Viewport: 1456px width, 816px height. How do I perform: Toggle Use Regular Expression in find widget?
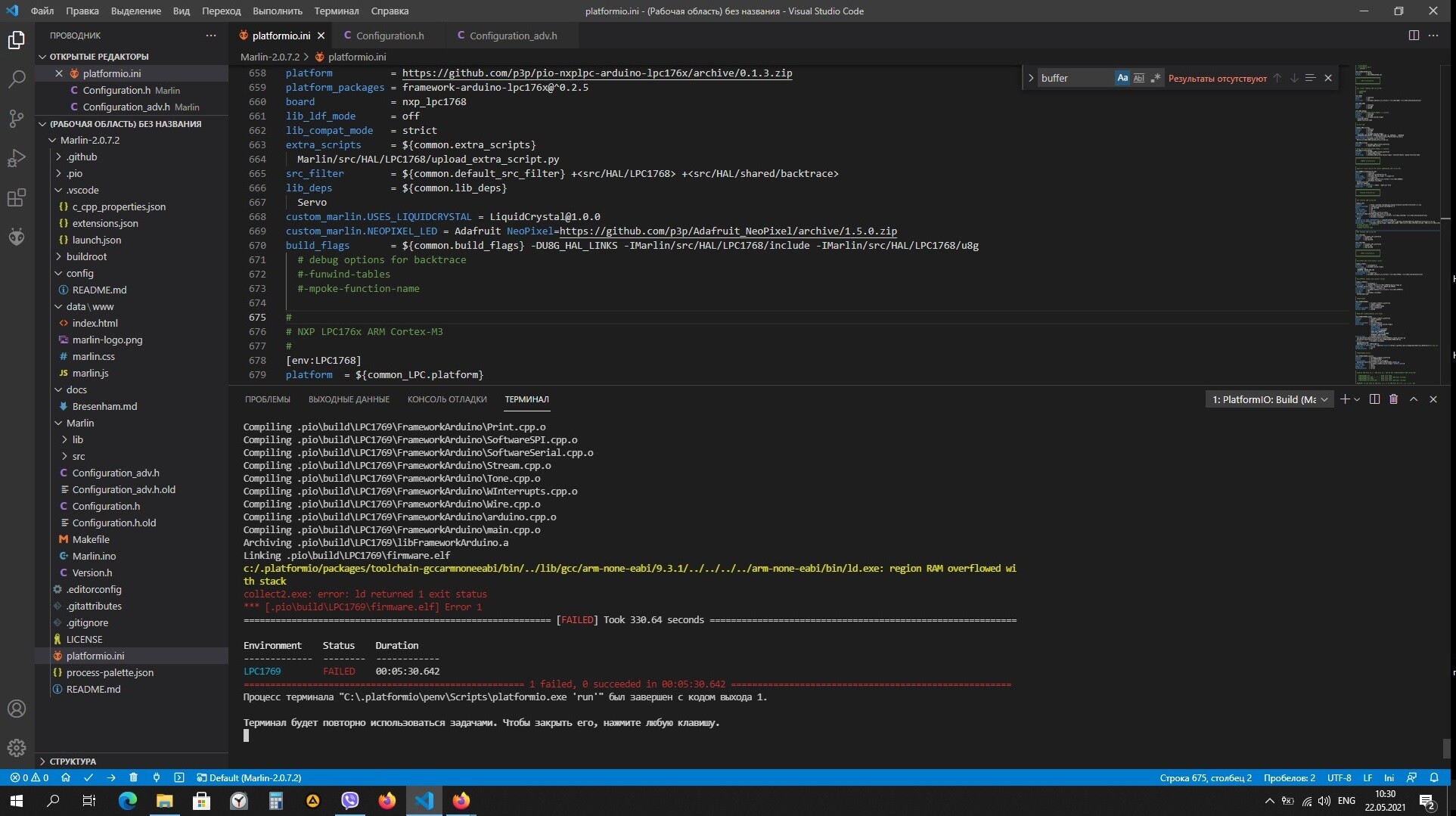tap(1155, 78)
